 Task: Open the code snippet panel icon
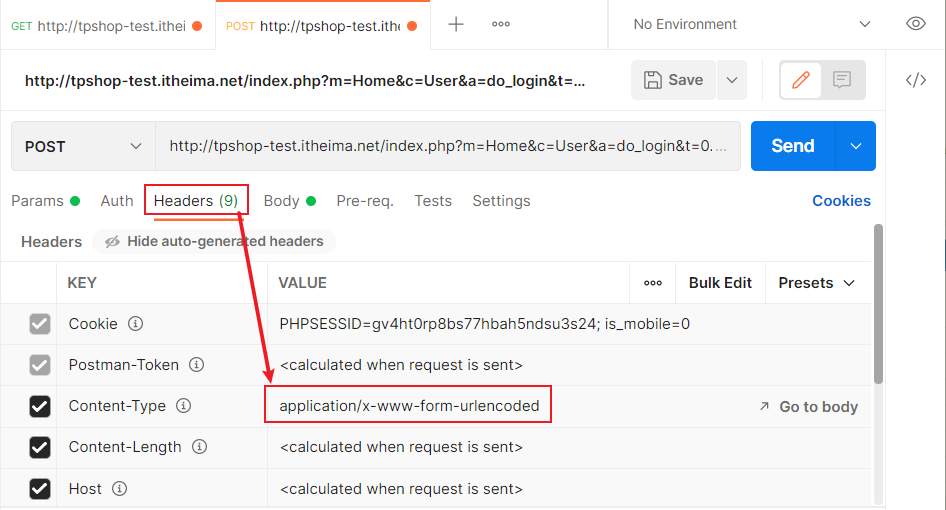[x=915, y=80]
